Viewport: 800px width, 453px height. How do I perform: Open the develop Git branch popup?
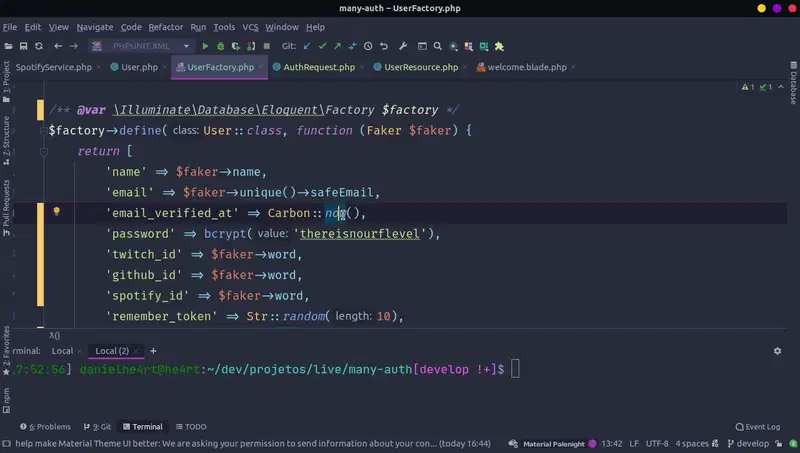tap(748, 444)
